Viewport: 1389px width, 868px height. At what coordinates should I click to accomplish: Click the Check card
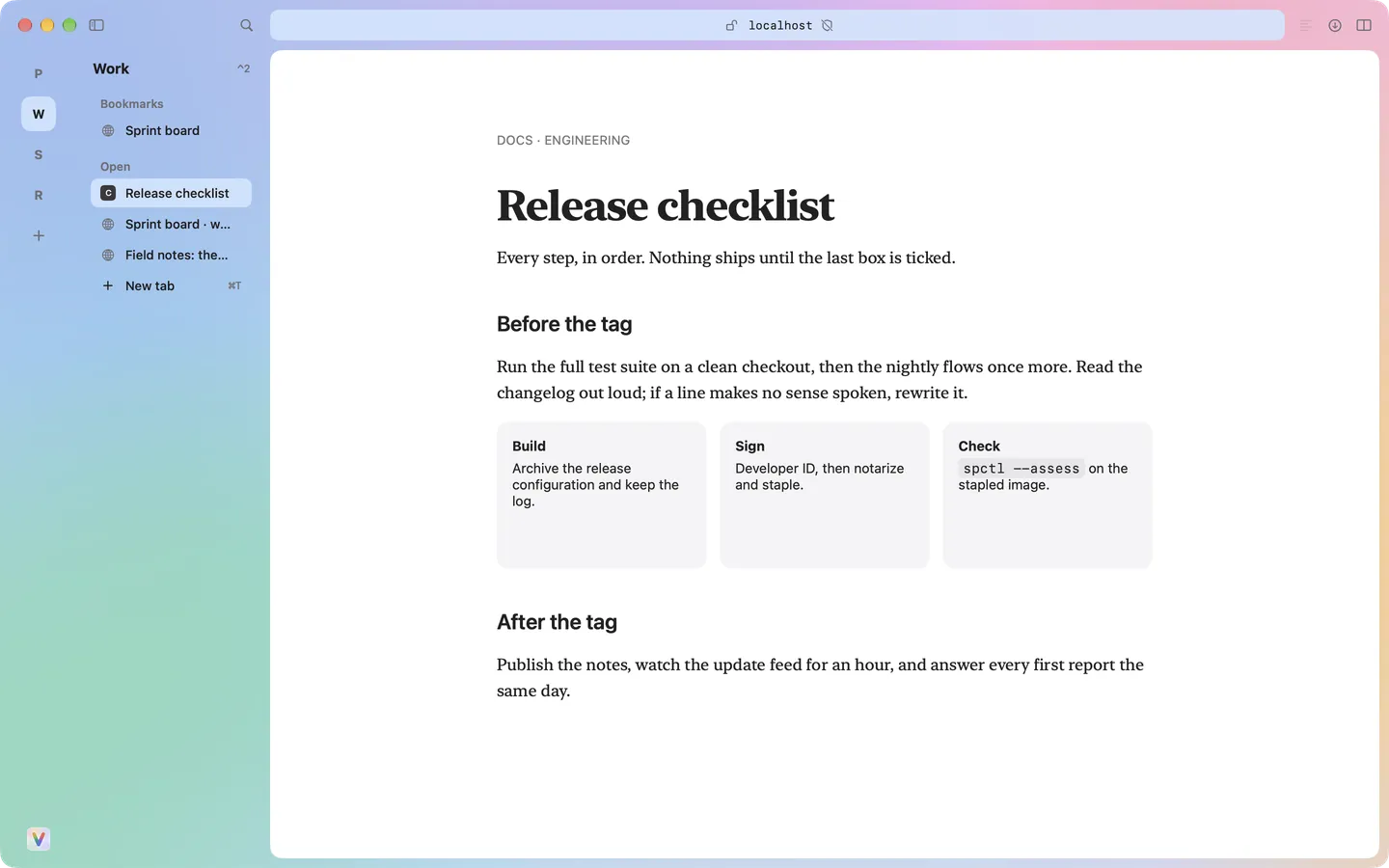(1048, 495)
